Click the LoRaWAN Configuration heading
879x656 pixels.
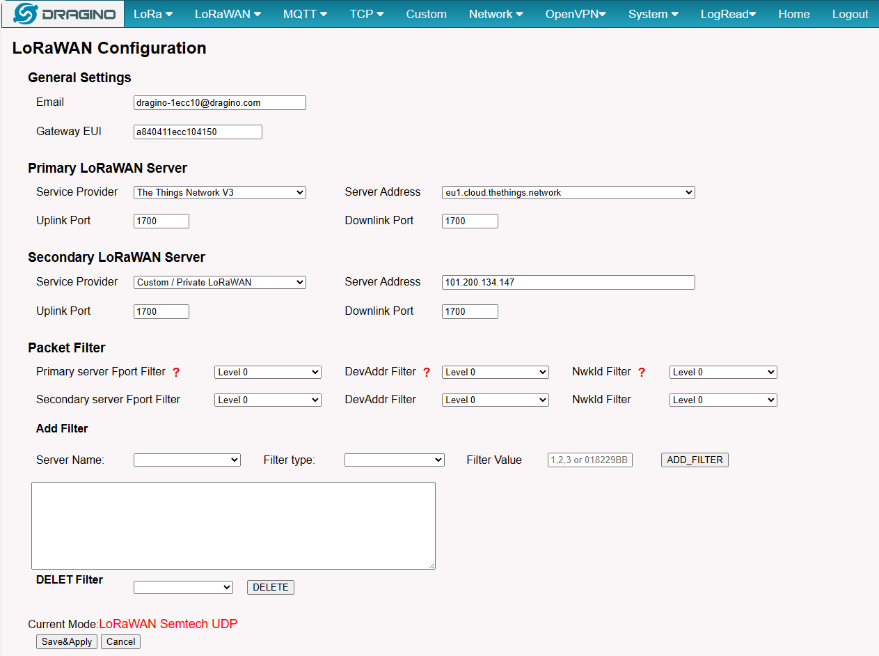pos(109,48)
